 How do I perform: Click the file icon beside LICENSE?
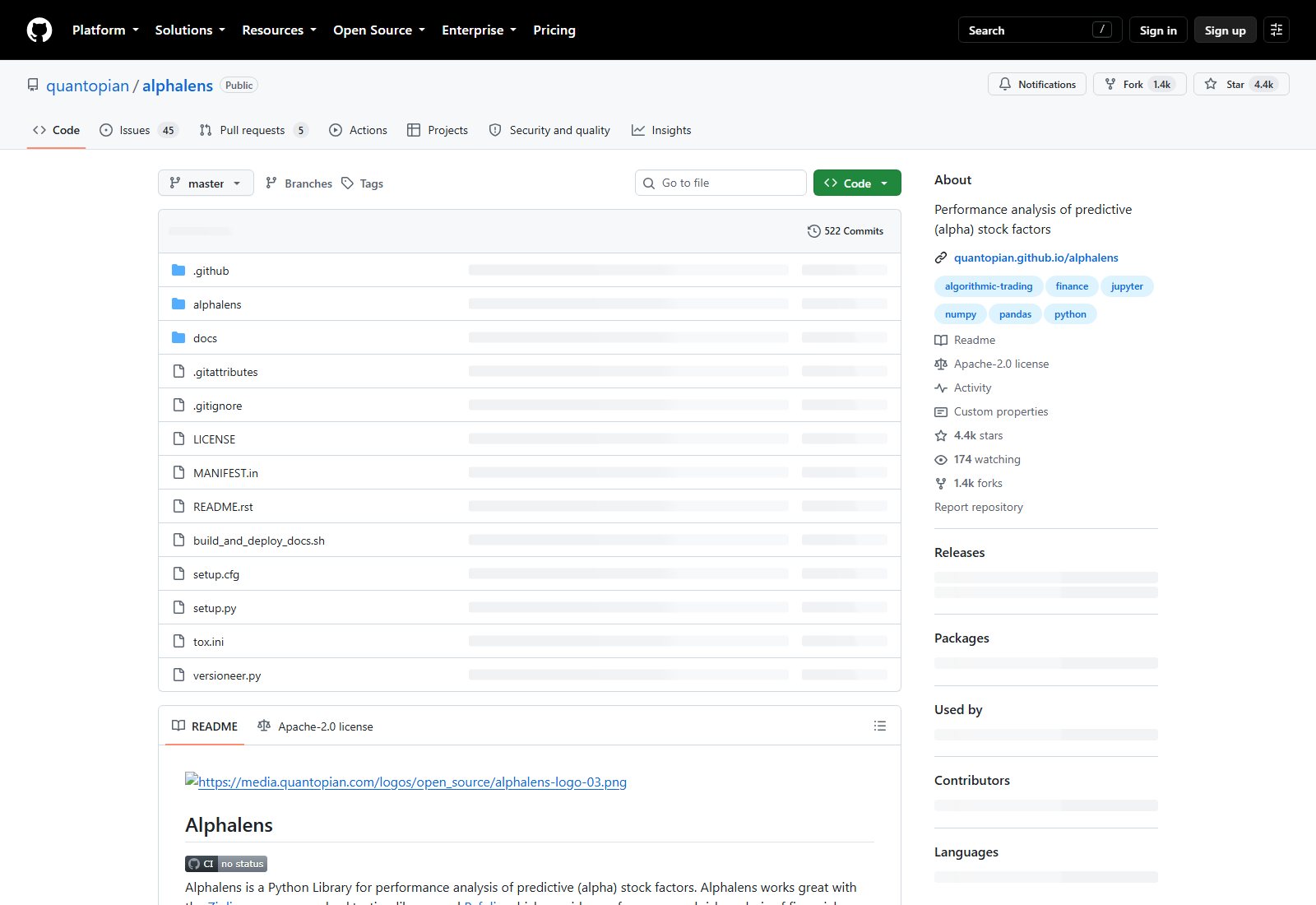tap(178, 439)
